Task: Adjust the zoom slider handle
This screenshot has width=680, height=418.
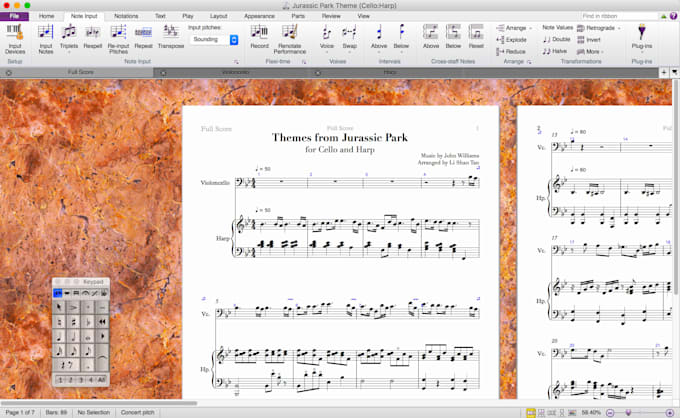Action: pyautogui.click(x=628, y=413)
